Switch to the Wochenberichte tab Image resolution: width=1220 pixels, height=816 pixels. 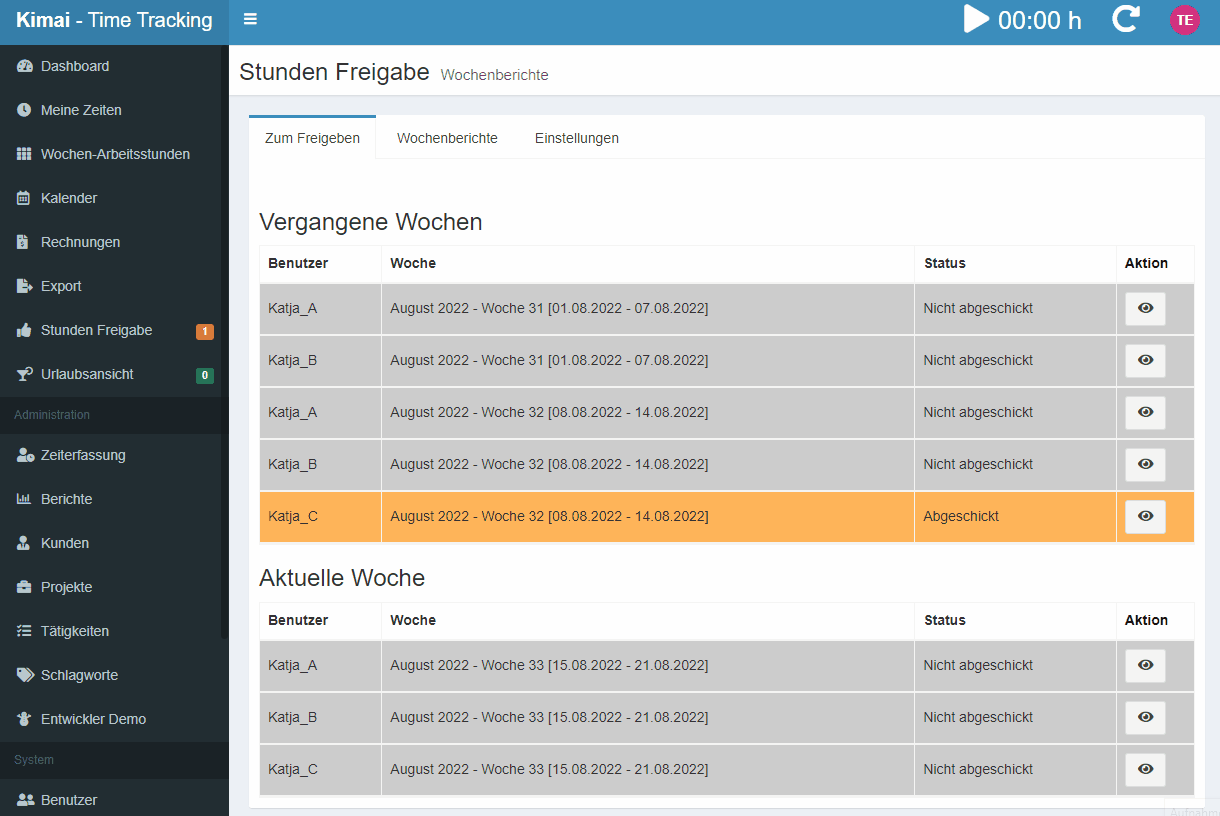pyautogui.click(x=447, y=138)
